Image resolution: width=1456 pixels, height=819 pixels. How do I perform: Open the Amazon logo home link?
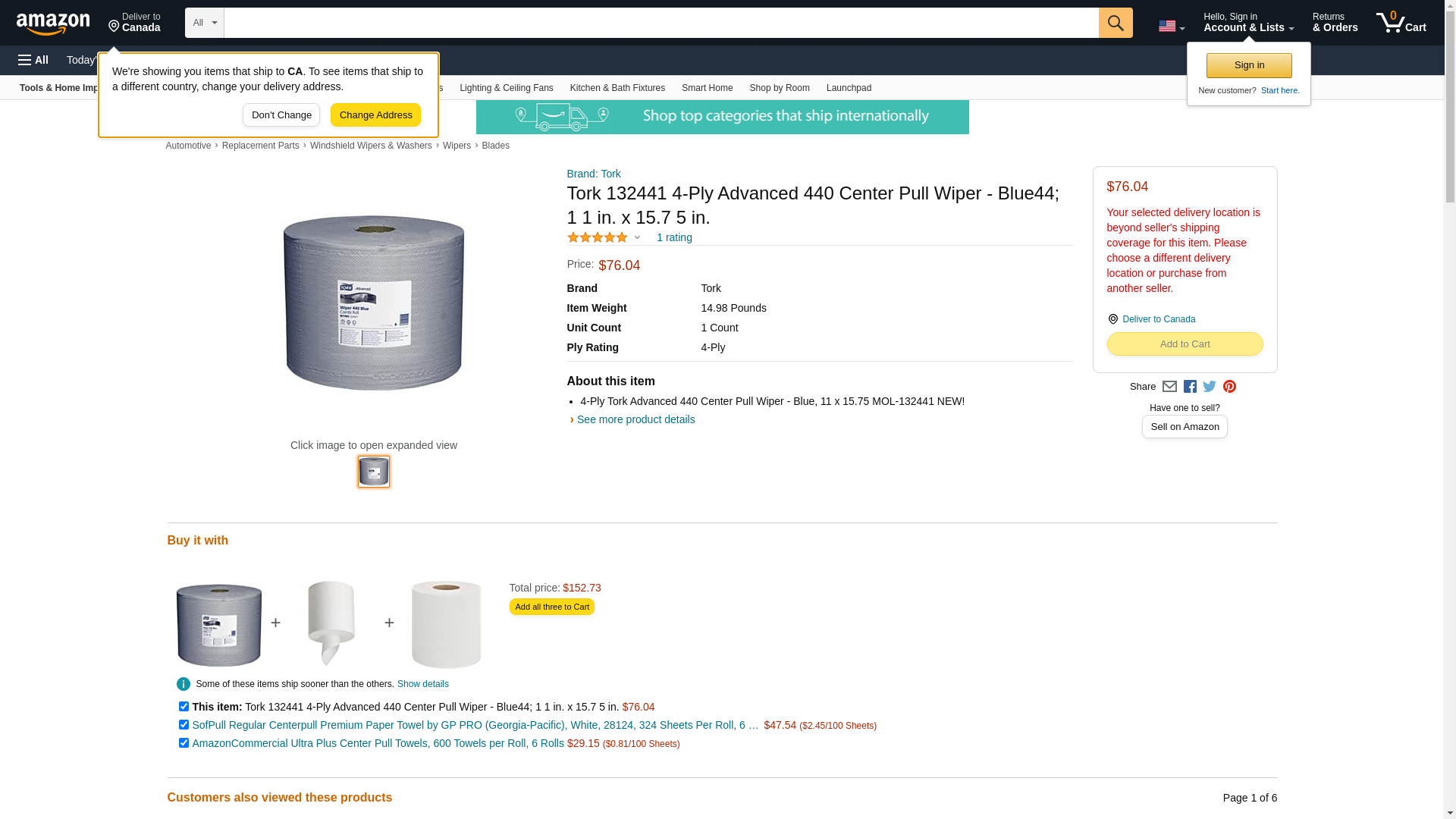53,24
